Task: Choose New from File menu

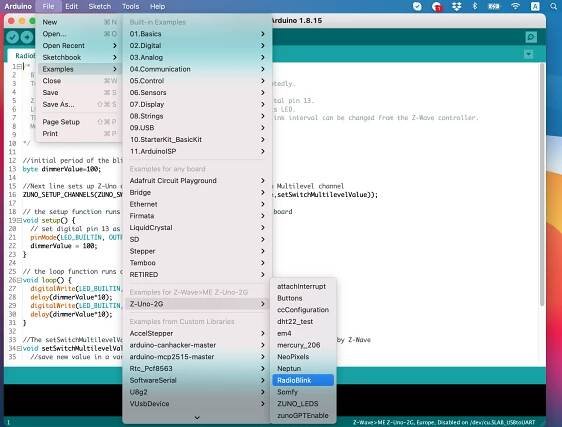Action: click(80, 22)
